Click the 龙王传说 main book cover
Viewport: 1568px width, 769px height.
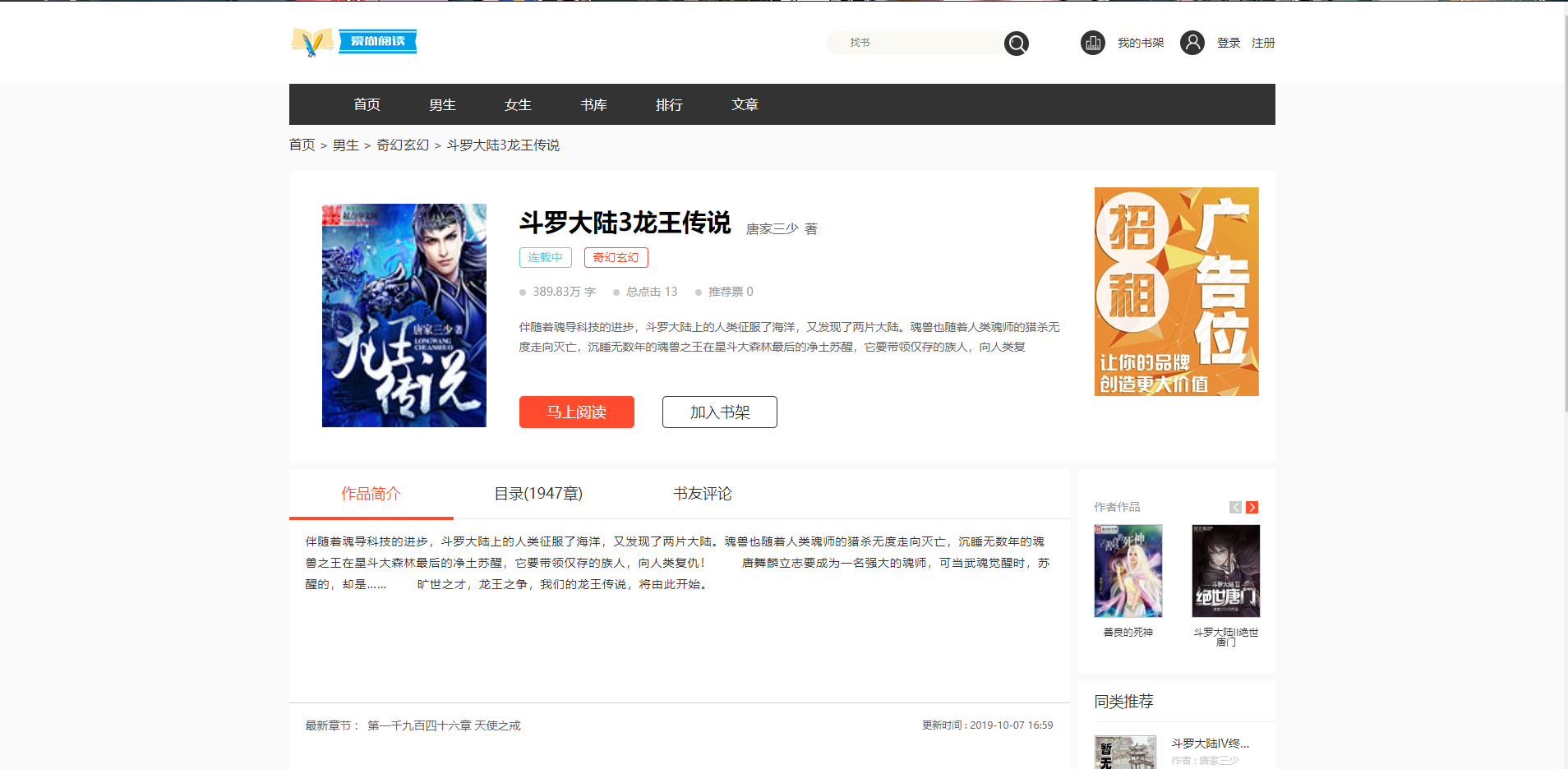404,315
